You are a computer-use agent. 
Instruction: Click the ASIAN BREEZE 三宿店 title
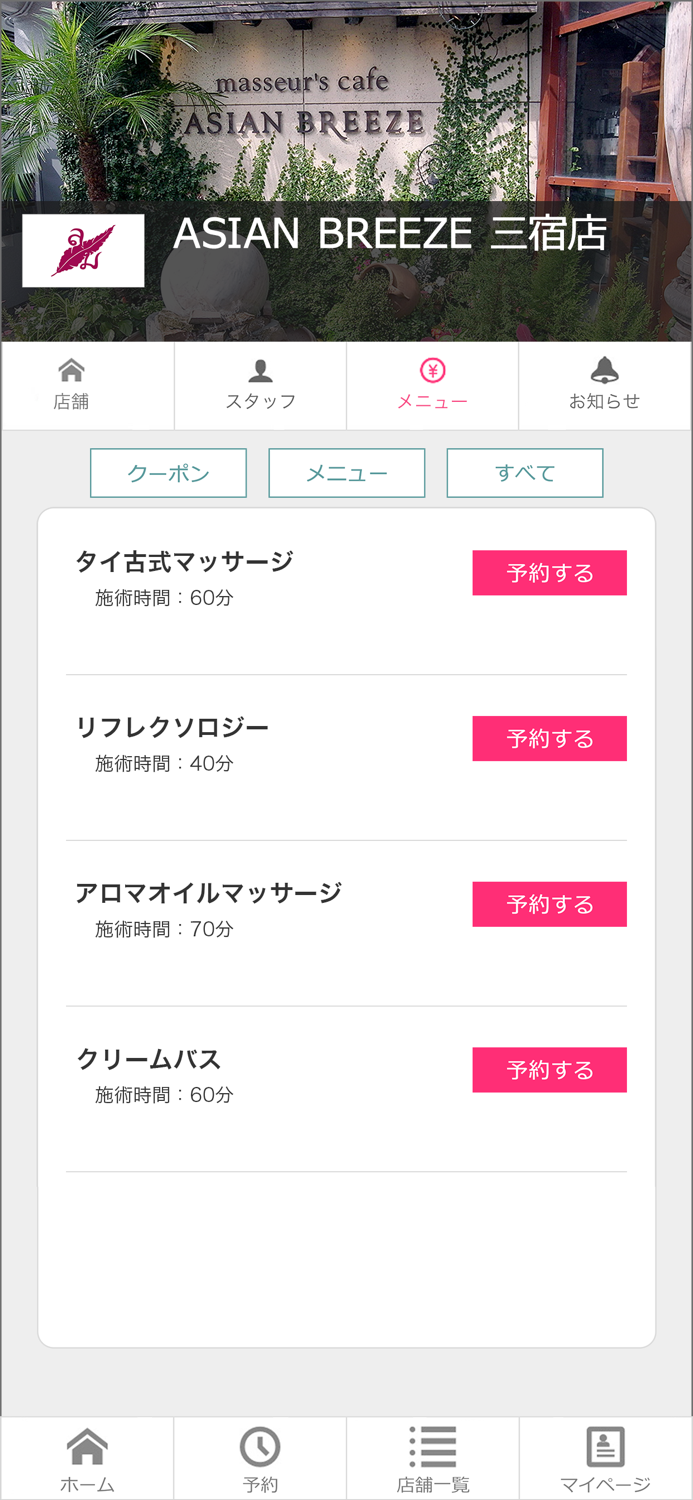point(390,234)
